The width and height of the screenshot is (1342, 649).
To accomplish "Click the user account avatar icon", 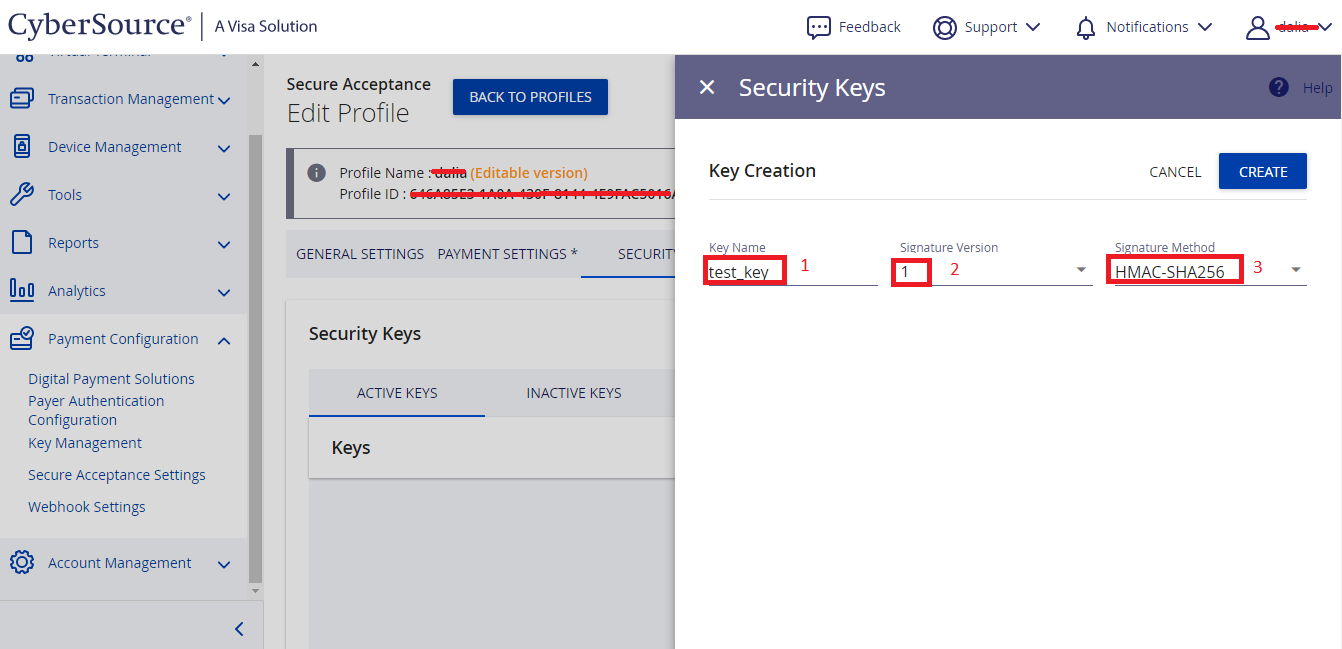I will click(x=1257, y=28).
